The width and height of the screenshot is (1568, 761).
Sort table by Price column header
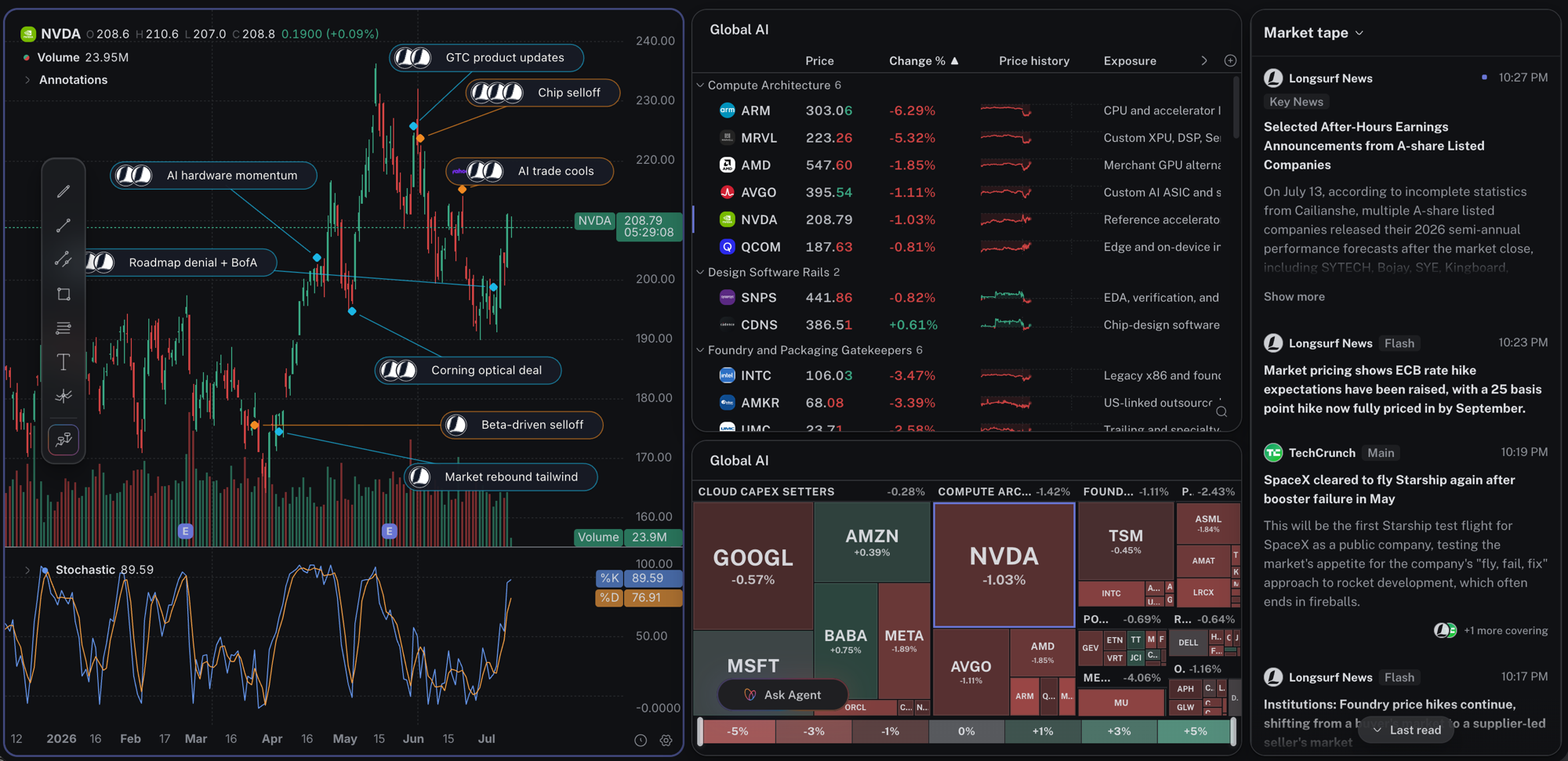[819, 60]
